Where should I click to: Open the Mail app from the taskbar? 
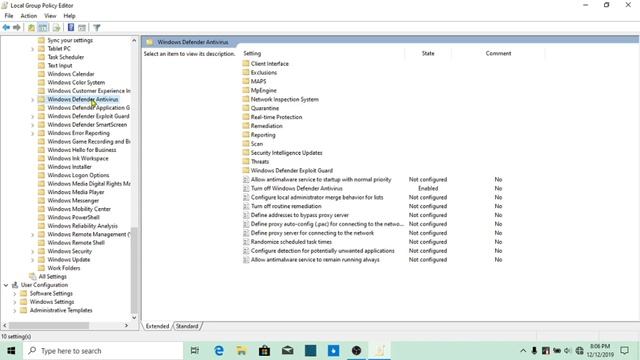tap(287, 351)
